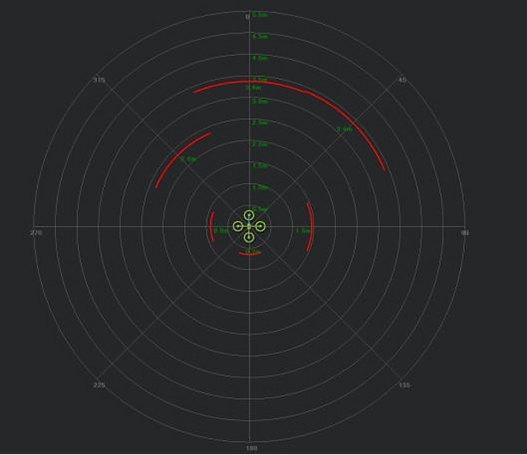Click the 315 degree bearing label
Viewport: 527px width, 455px height.
click(x=99, y=80)
